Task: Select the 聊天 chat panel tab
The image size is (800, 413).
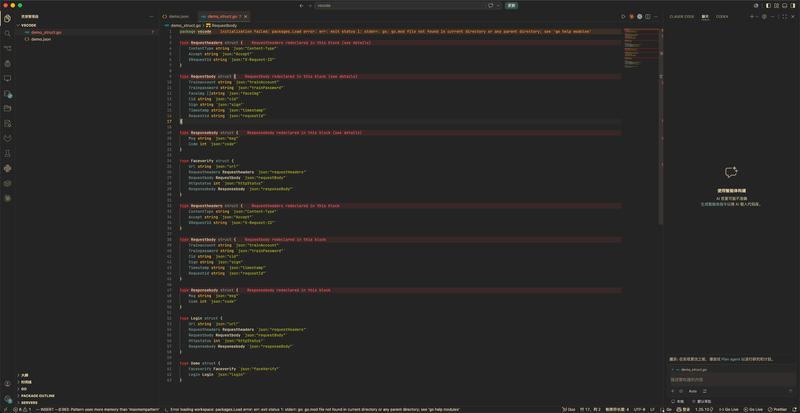Action: (x=705, y=16)
